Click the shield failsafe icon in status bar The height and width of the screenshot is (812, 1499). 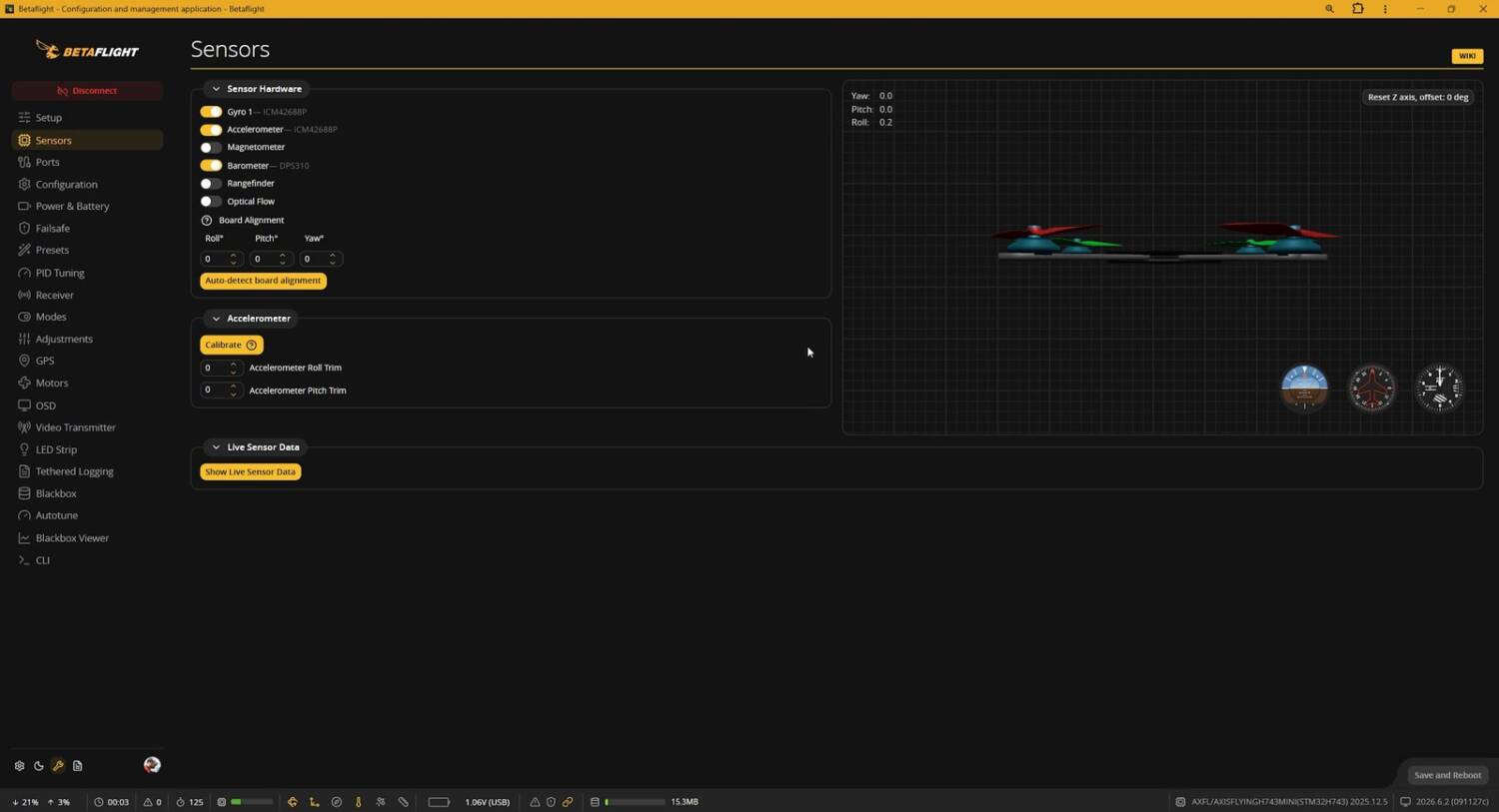pos(551,802)
